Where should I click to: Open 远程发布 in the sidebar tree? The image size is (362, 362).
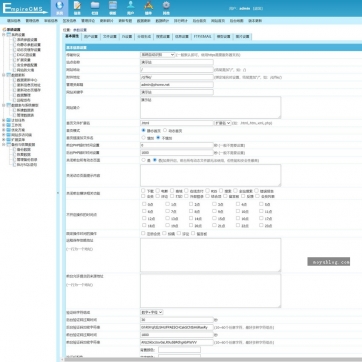coord(23,100)
